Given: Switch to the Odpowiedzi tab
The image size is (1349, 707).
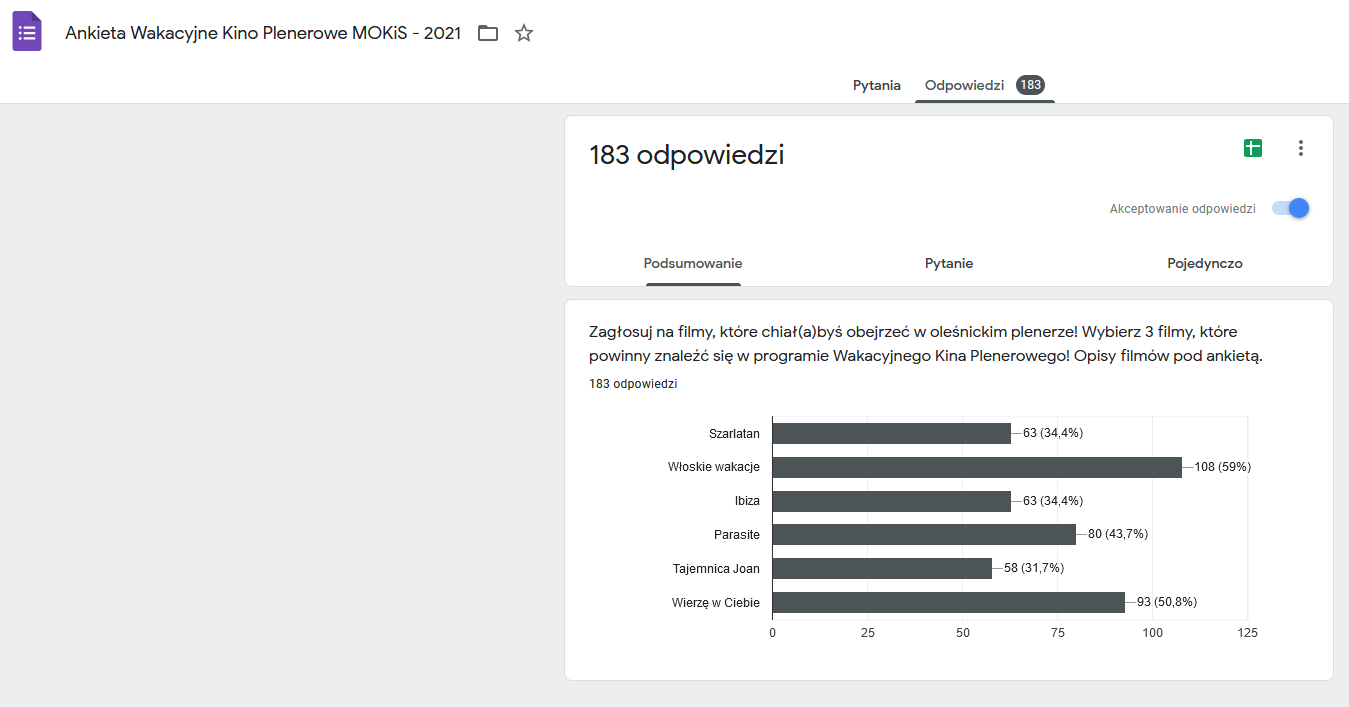Looking at the screenshot, I should tap(984, 85).
